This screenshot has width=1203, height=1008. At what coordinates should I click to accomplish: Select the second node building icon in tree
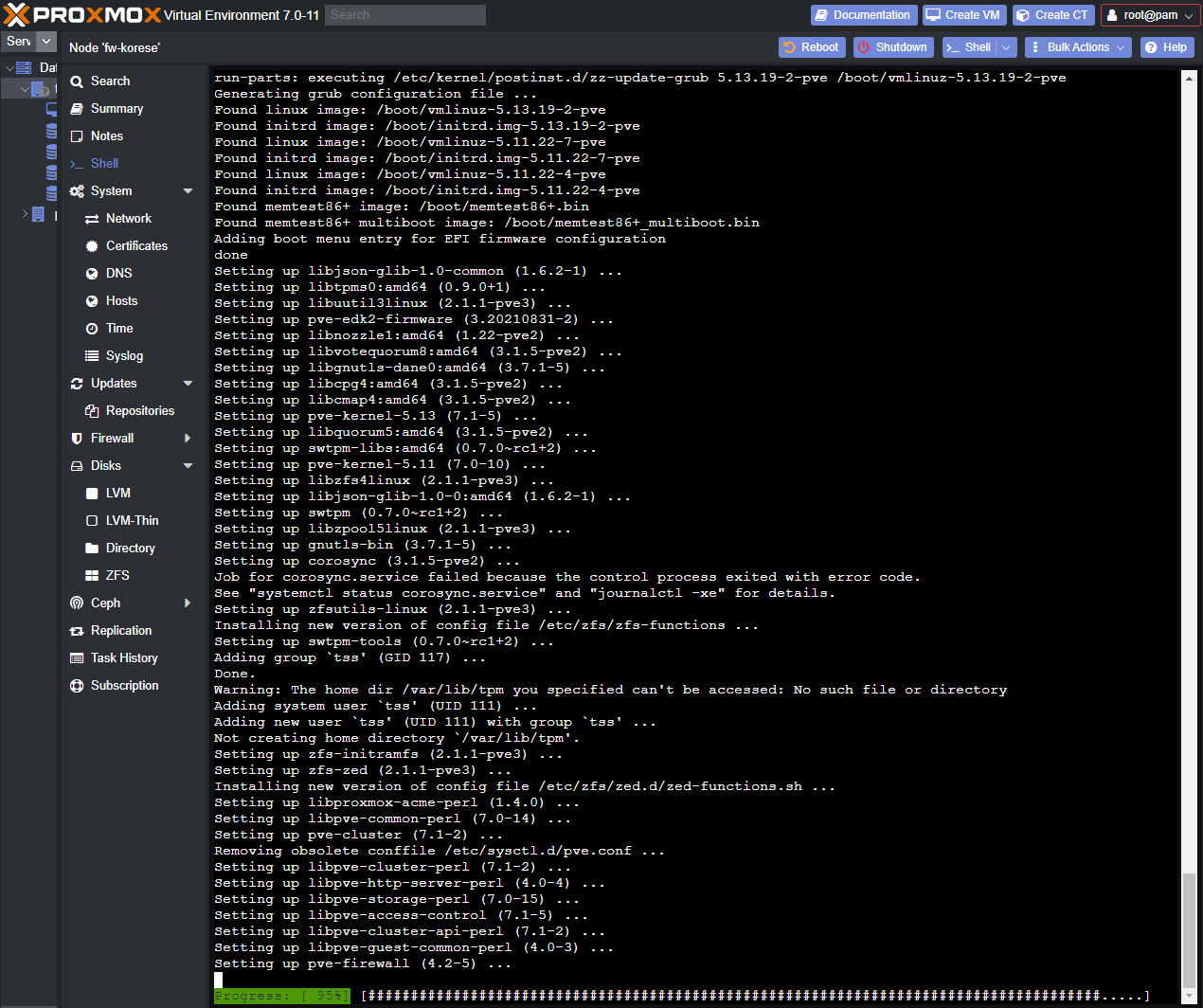pyautogui.click(x=39, y=215)
